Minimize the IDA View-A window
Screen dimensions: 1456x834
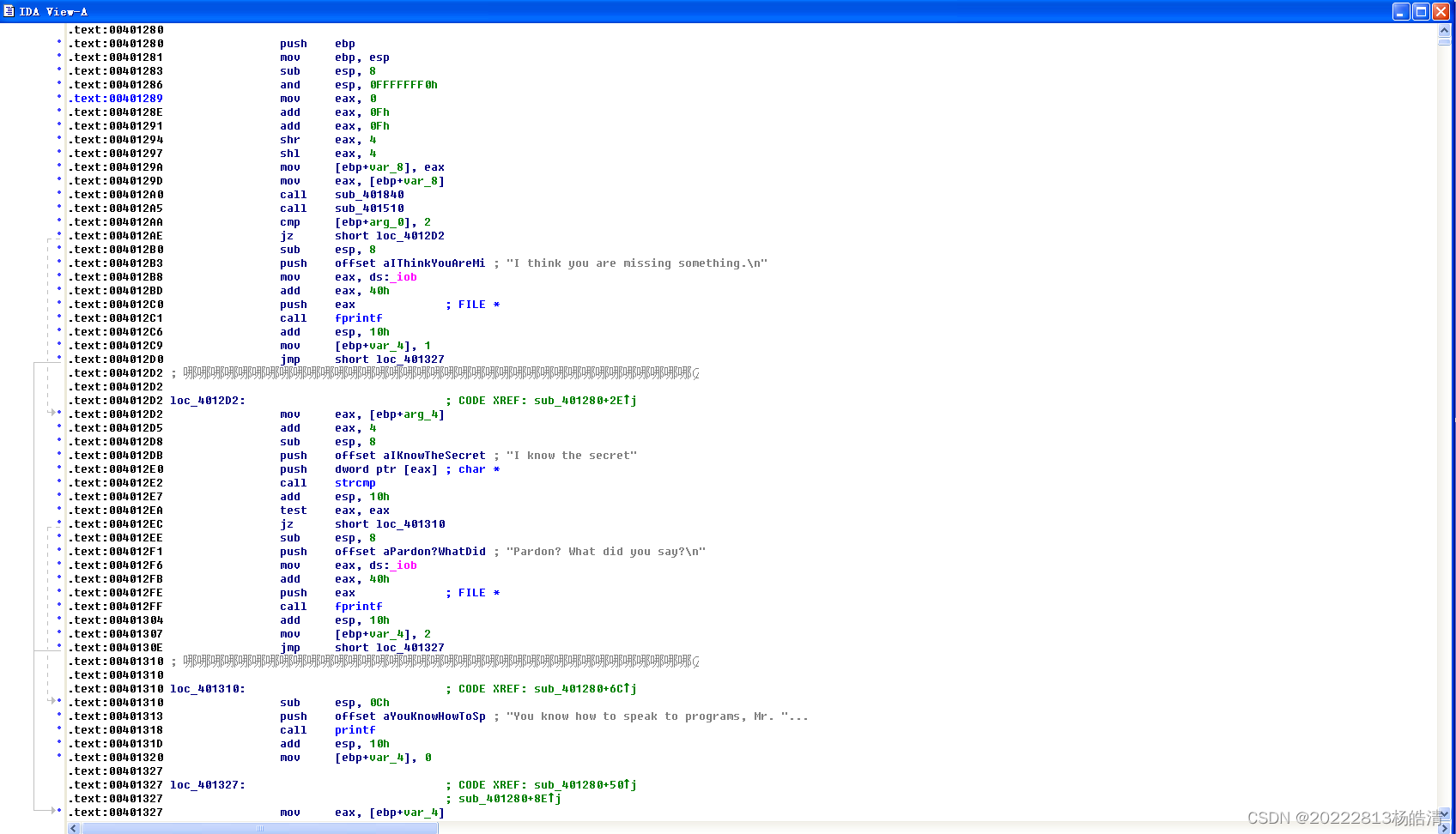pos(1401,11)
